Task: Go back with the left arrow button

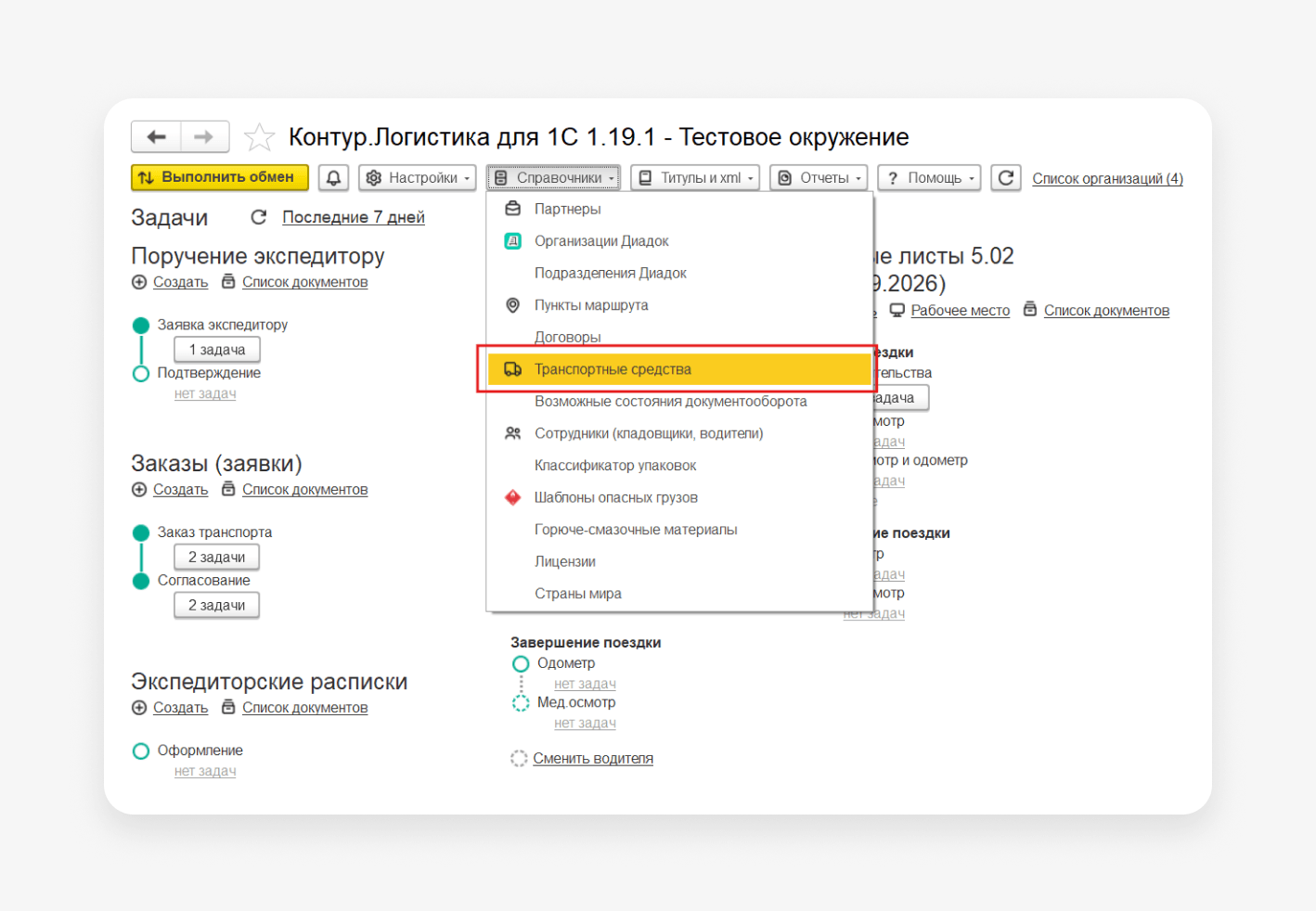Action: (x=156, y=137)
